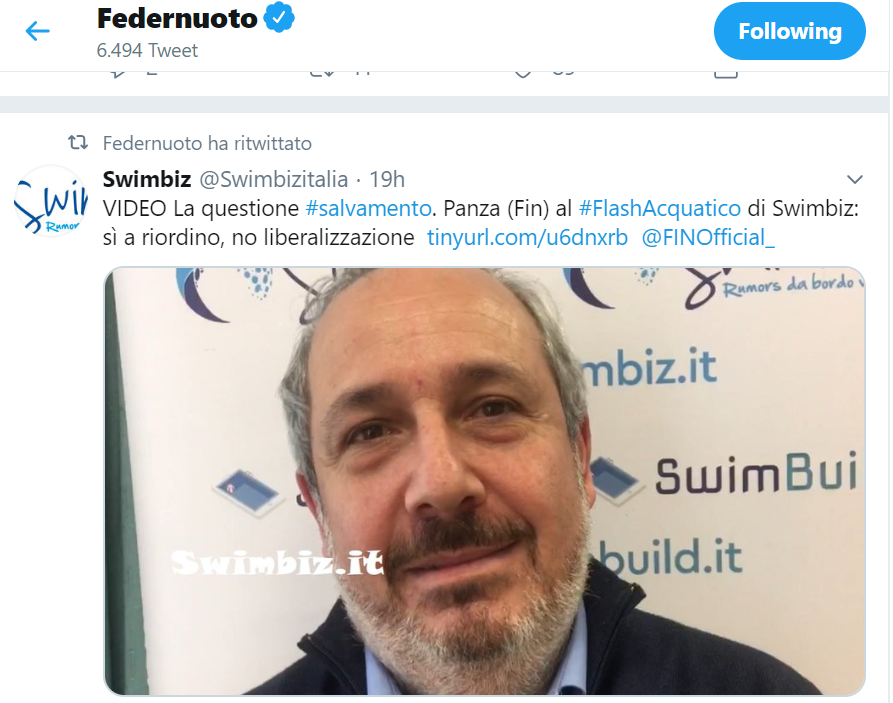The width and height of the screenshot is (893, 703).
Task: Click the retweet icon beside 'Federnuoto ha ritwittato'
Action: pos(78,142)
